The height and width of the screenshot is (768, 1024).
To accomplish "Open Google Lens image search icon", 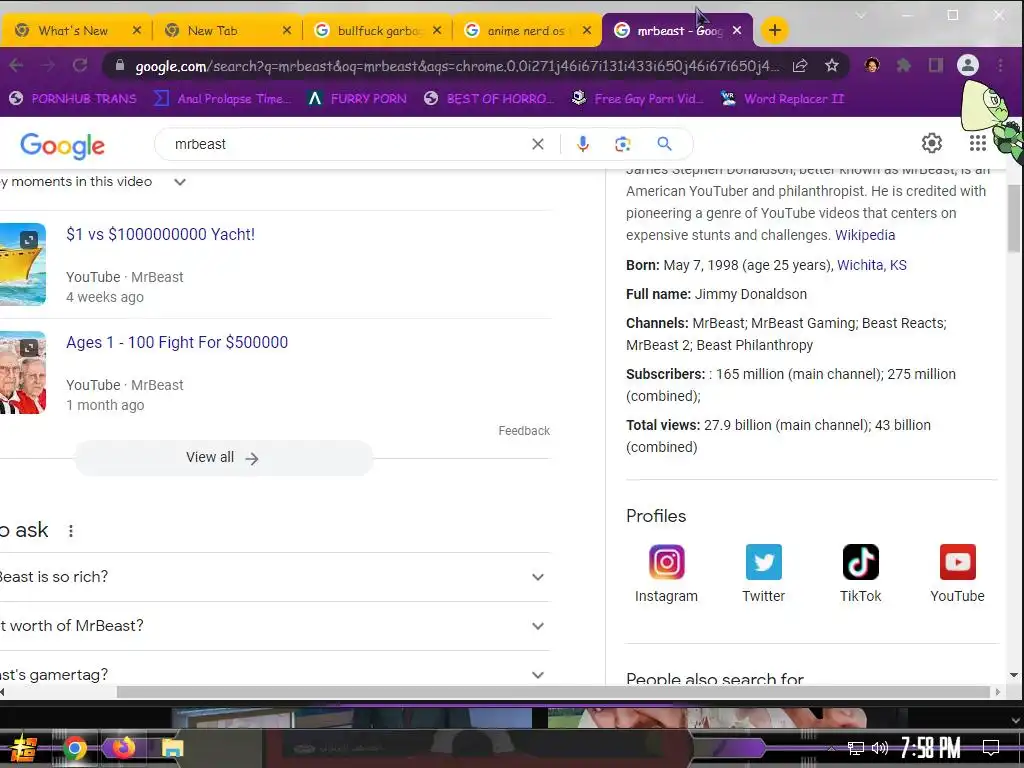I will (x=622, y=144).
